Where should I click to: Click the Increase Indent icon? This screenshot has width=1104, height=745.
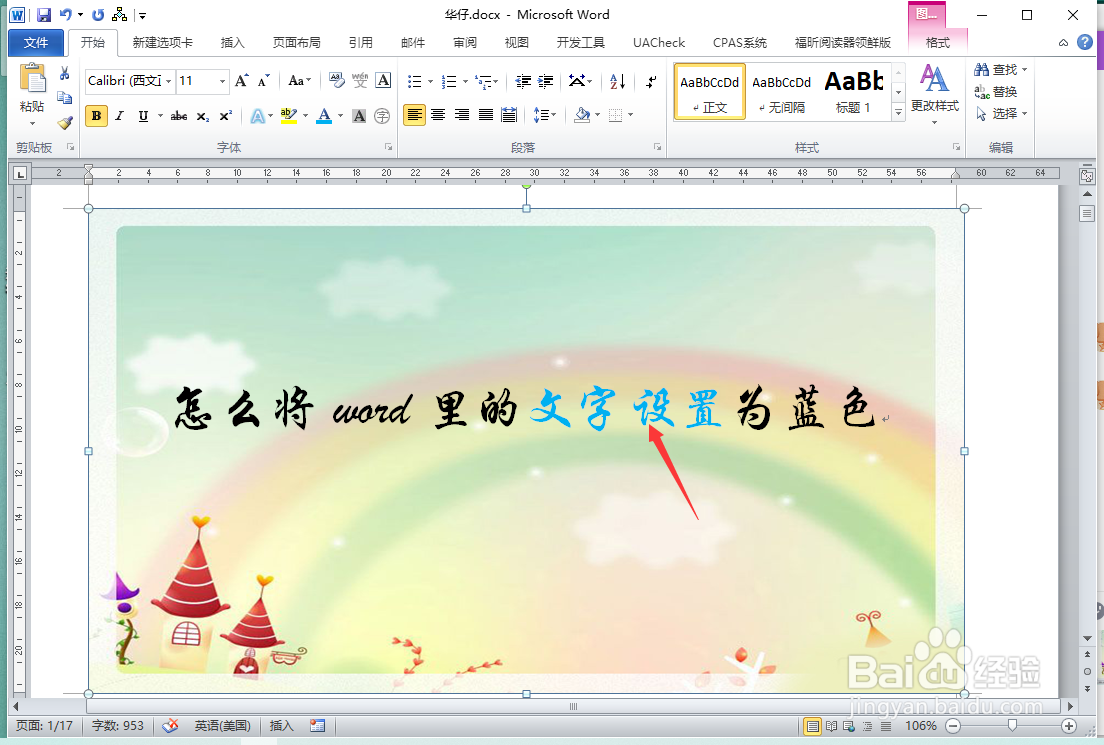pyautogui.click(x=546, y=82)
